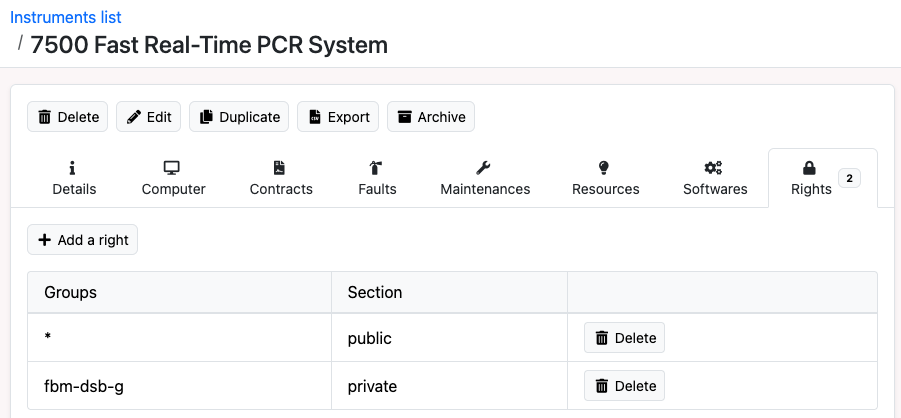The height and width of the screenshot is (418, 901).
Task: Click the Delete instrument button
Action: click(x=68, y=117)
